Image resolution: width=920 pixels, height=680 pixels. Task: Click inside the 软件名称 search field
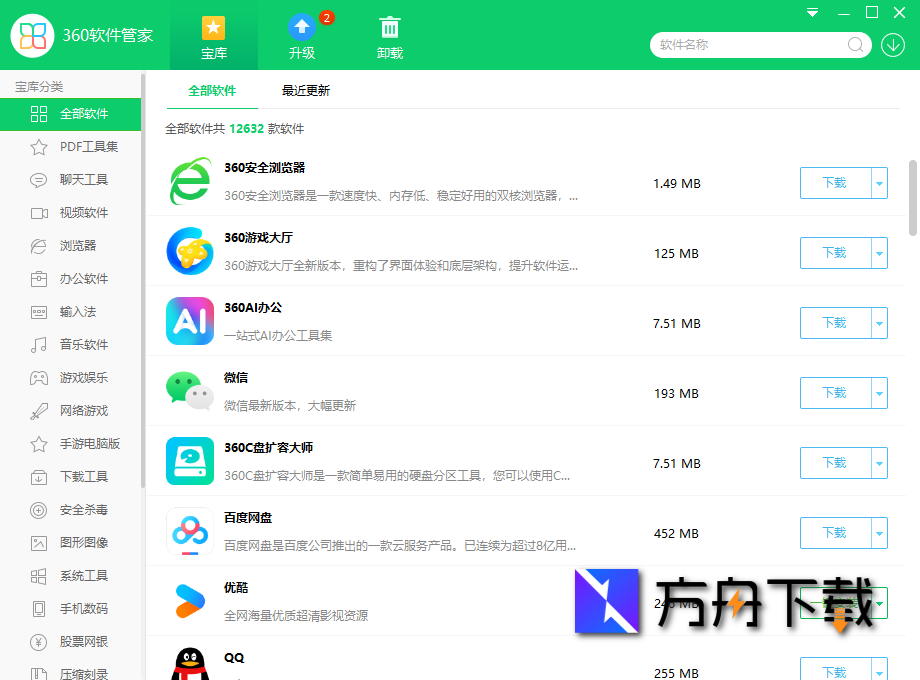click(x=750, y=45)
